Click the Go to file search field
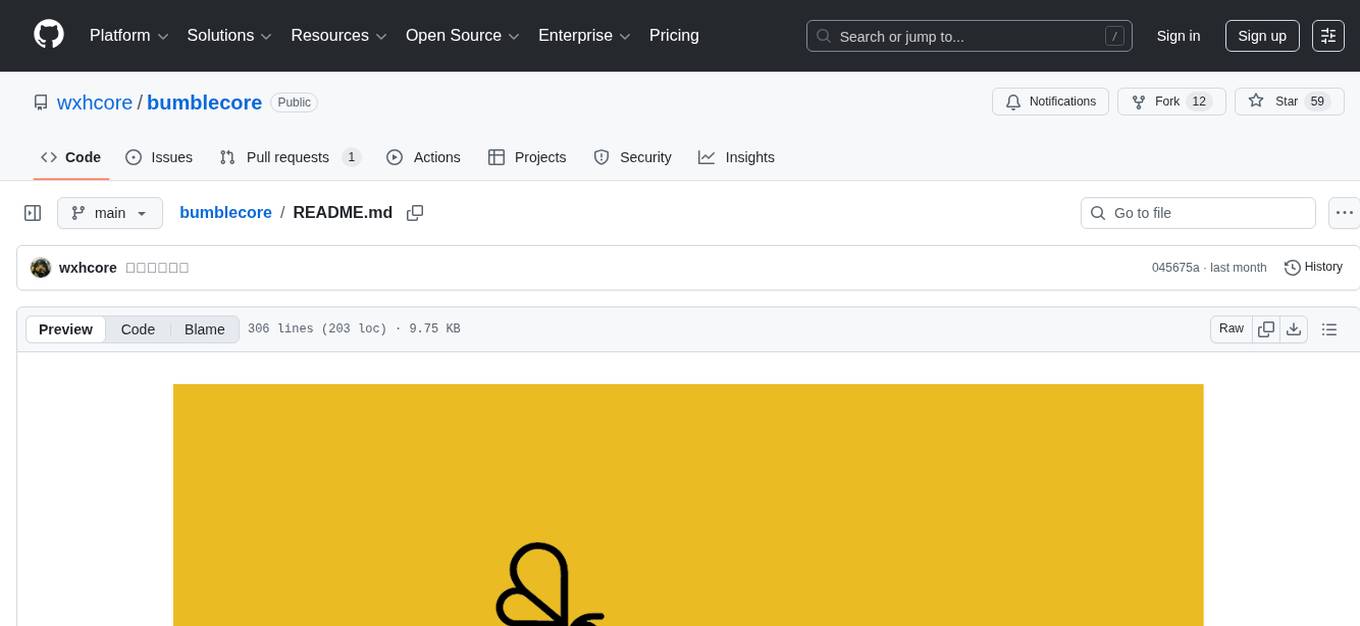 [x=1197, y=212]
